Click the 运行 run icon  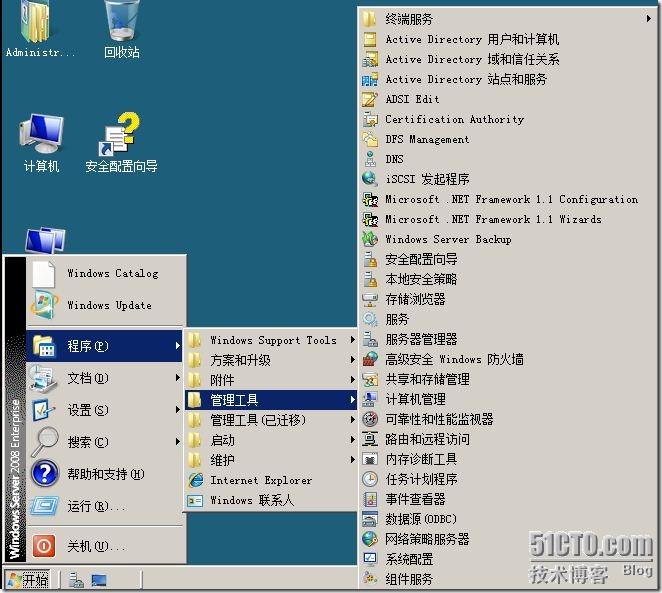tap(44, 506)
